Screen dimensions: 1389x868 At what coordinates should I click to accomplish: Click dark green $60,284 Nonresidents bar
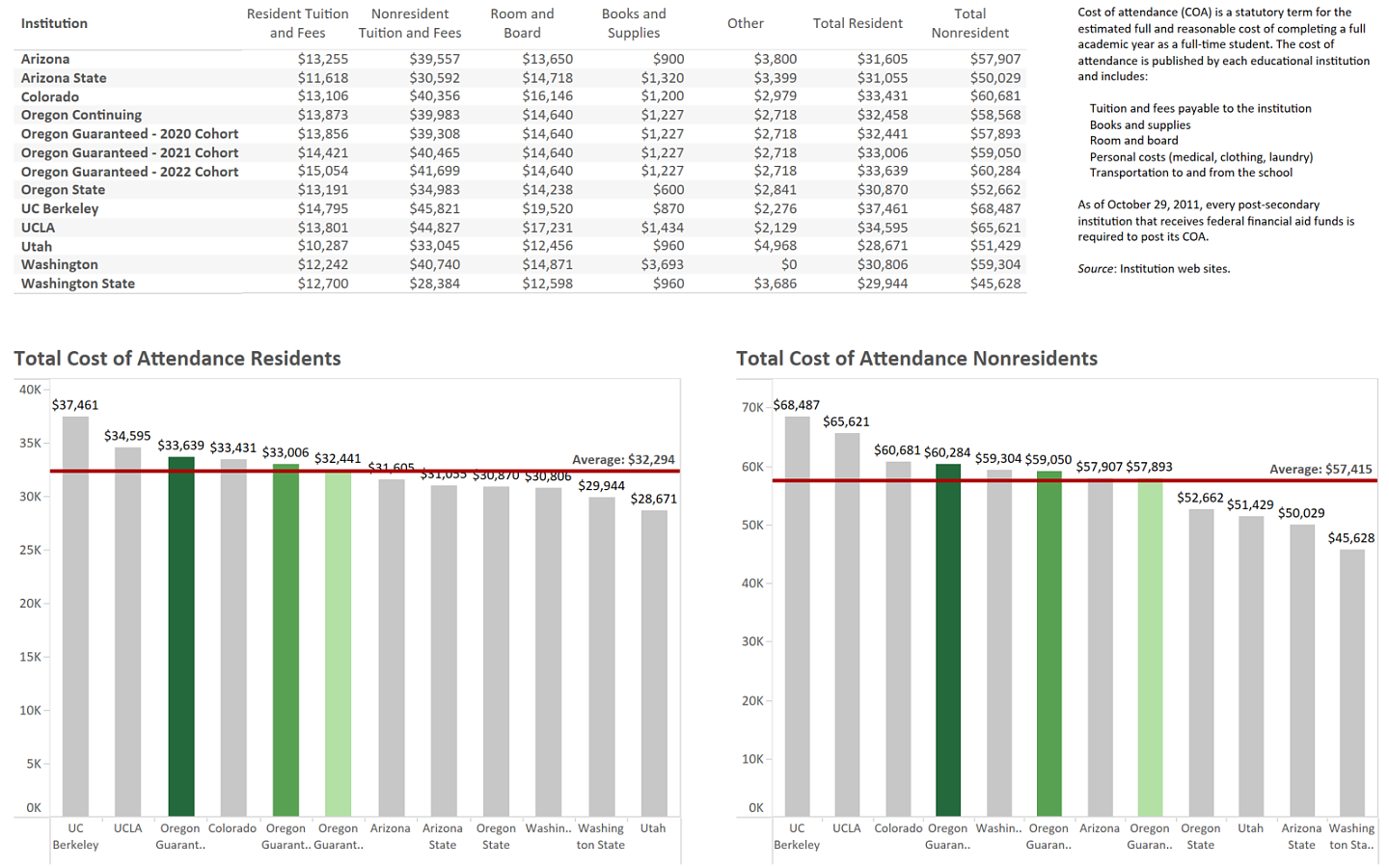point(948,640)
